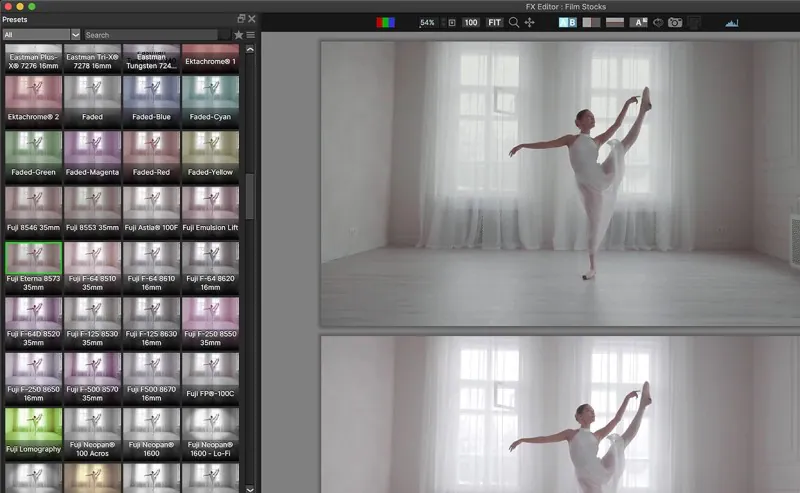The image size is (800, 493).
Task: Select Fuji F-64 8610 16mm preset
Action: click(151, 267)
